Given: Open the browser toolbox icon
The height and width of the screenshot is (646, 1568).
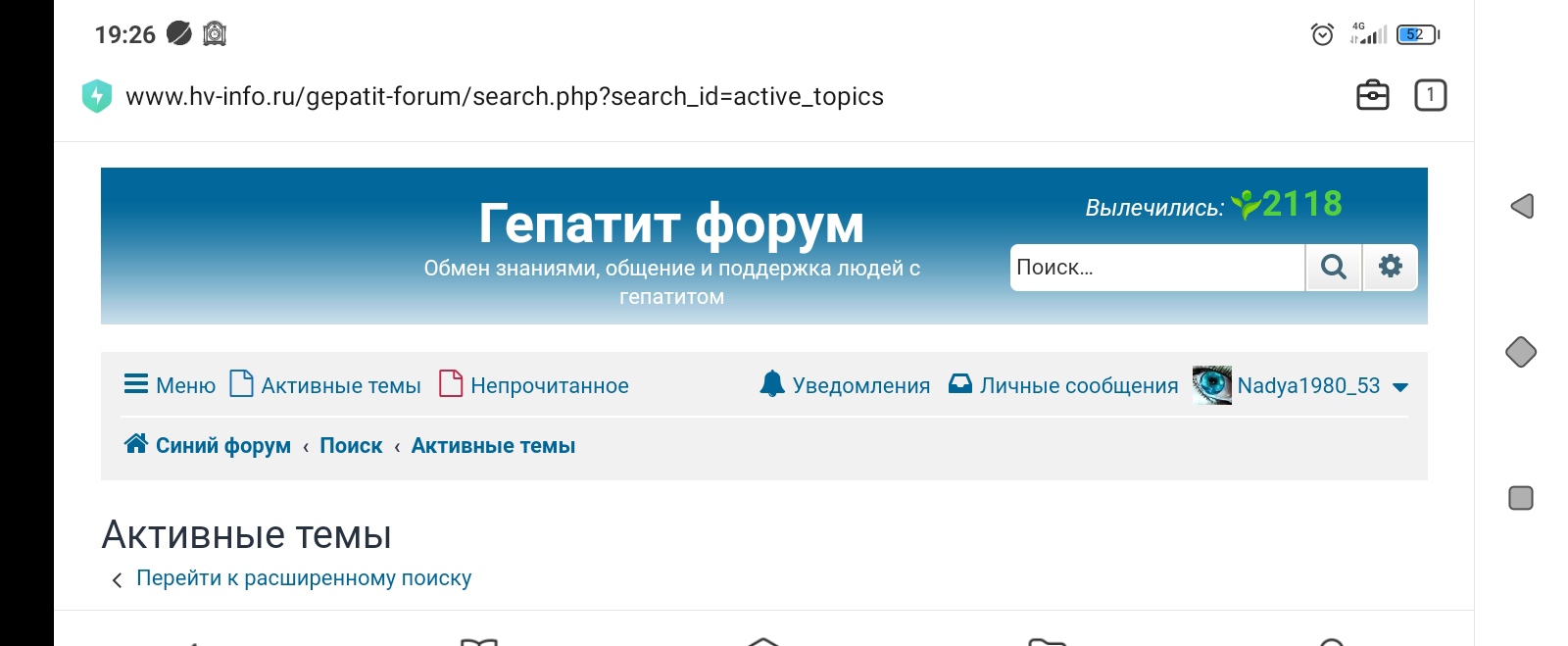Looking at the screenshot, I should 1372,95.
